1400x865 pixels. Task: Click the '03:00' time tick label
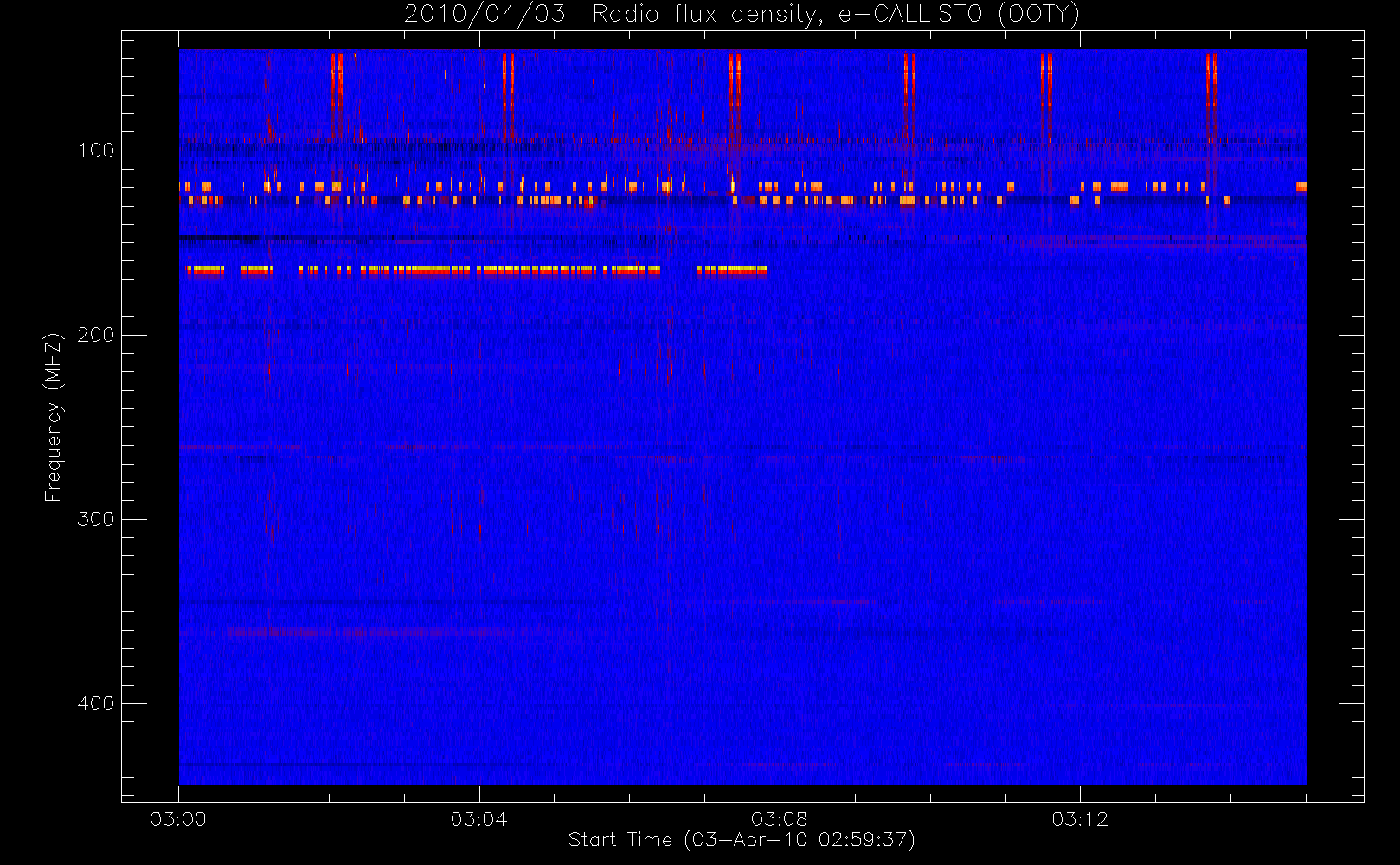point(178,819)
